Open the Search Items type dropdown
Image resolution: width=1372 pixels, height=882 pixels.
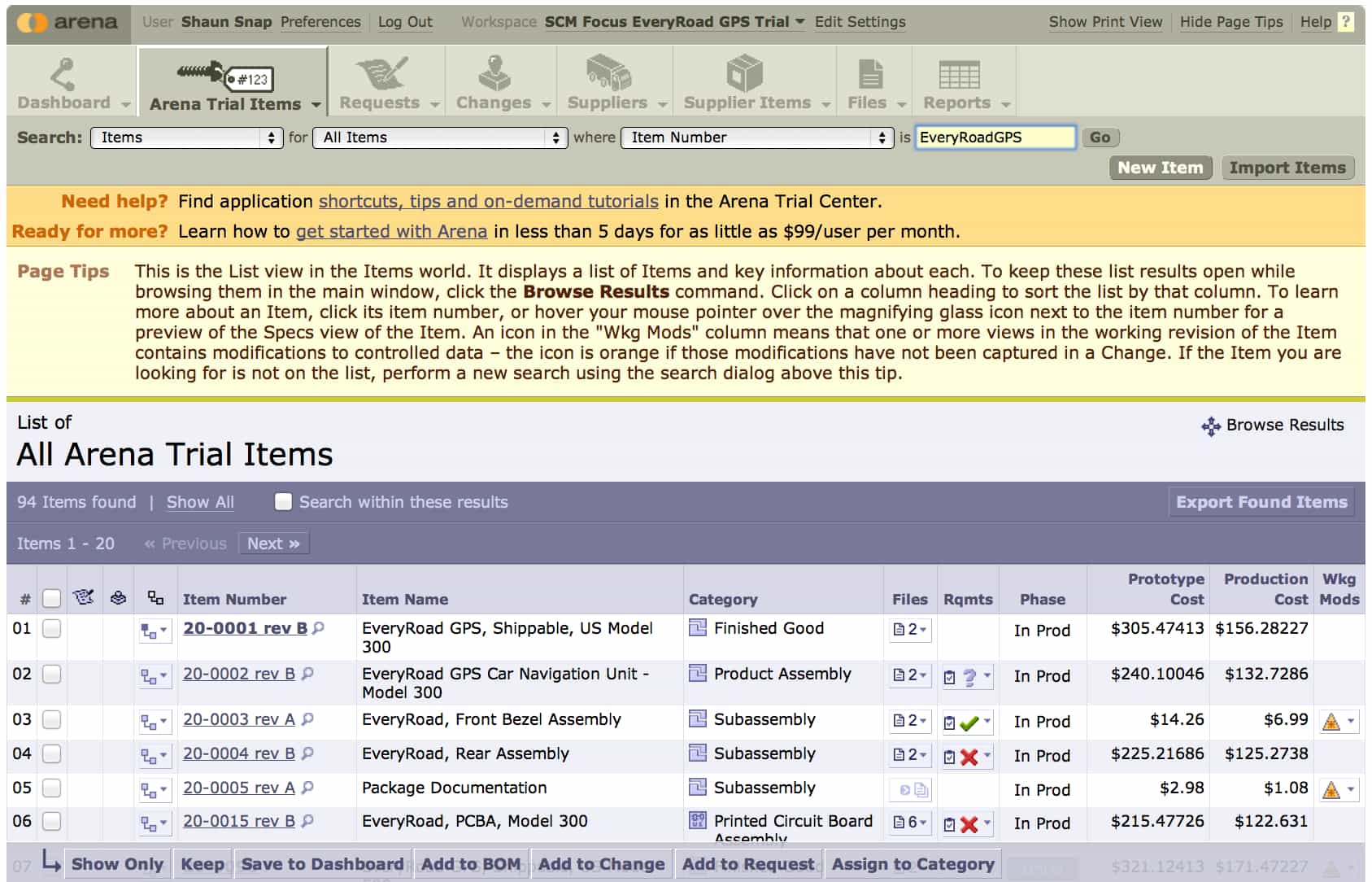pyautogui.click(x=186, y=138)
